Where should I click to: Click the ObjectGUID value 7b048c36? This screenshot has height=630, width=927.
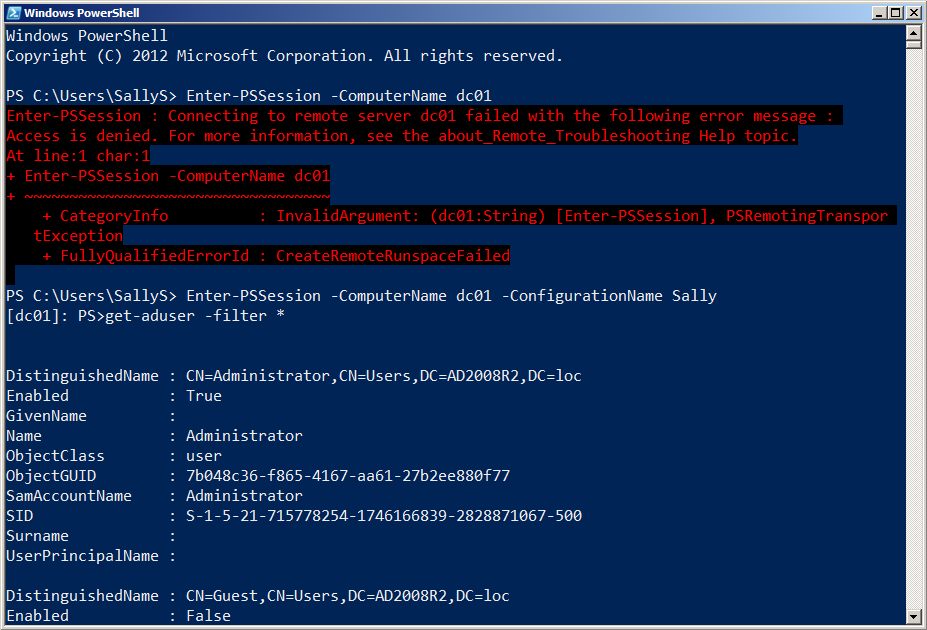point(348,476)
